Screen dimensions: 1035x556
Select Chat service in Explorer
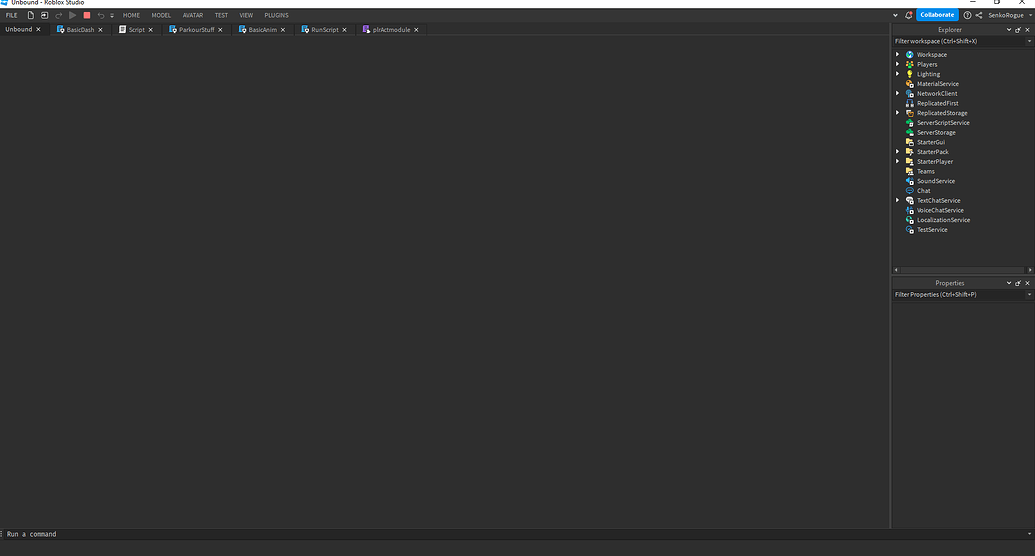click(923, 191)
